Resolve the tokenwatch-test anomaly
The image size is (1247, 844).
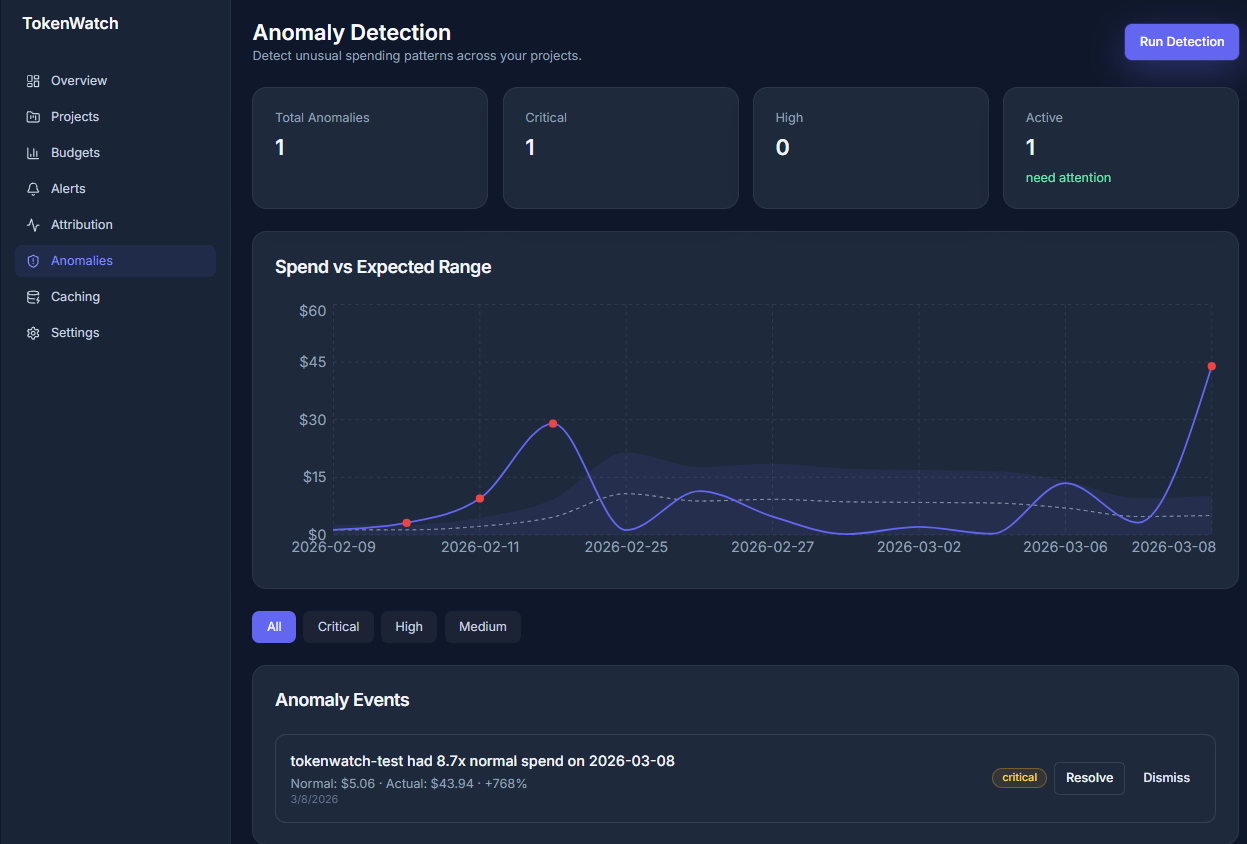[x=1089, y=777]
